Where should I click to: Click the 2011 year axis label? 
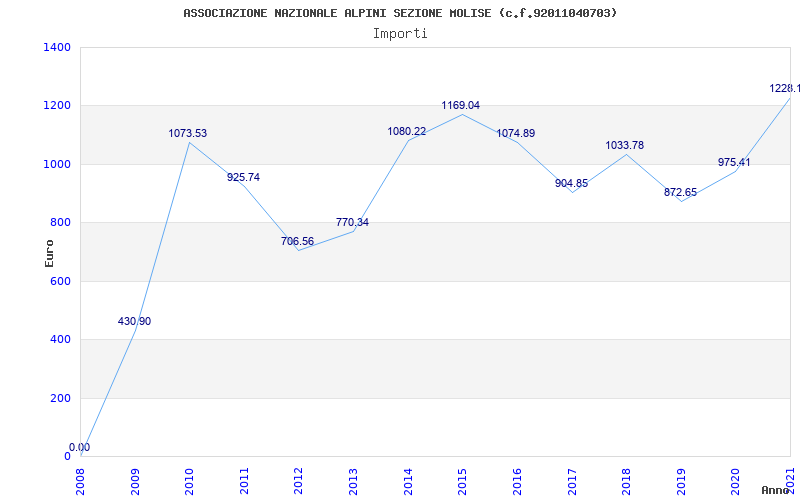244,482
